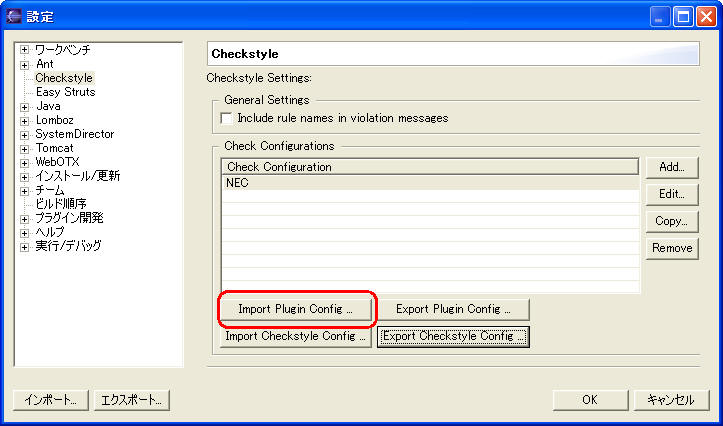Viewport: 723px width, 426px height.
Task: Click the settings window title icon
Action: click(13, 16)
